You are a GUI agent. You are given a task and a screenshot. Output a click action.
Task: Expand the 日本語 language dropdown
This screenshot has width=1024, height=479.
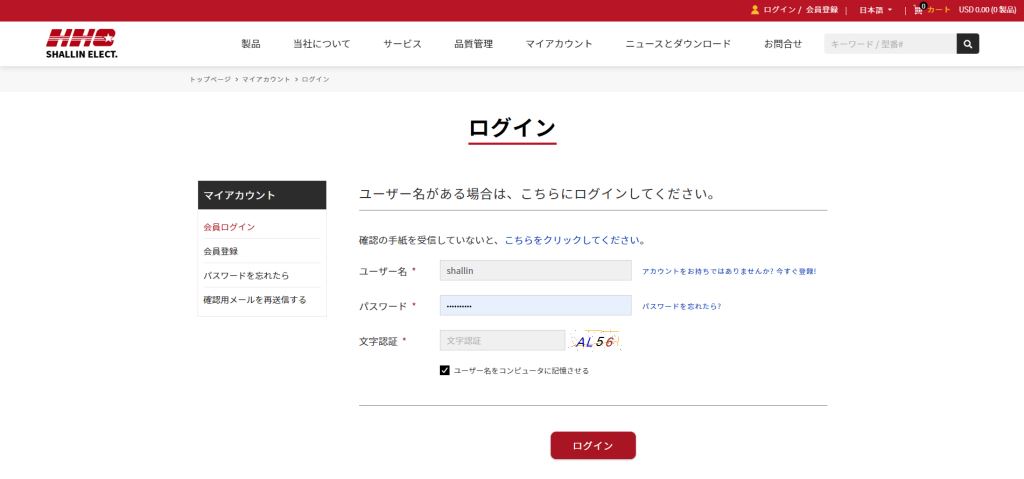coord(875,10)
